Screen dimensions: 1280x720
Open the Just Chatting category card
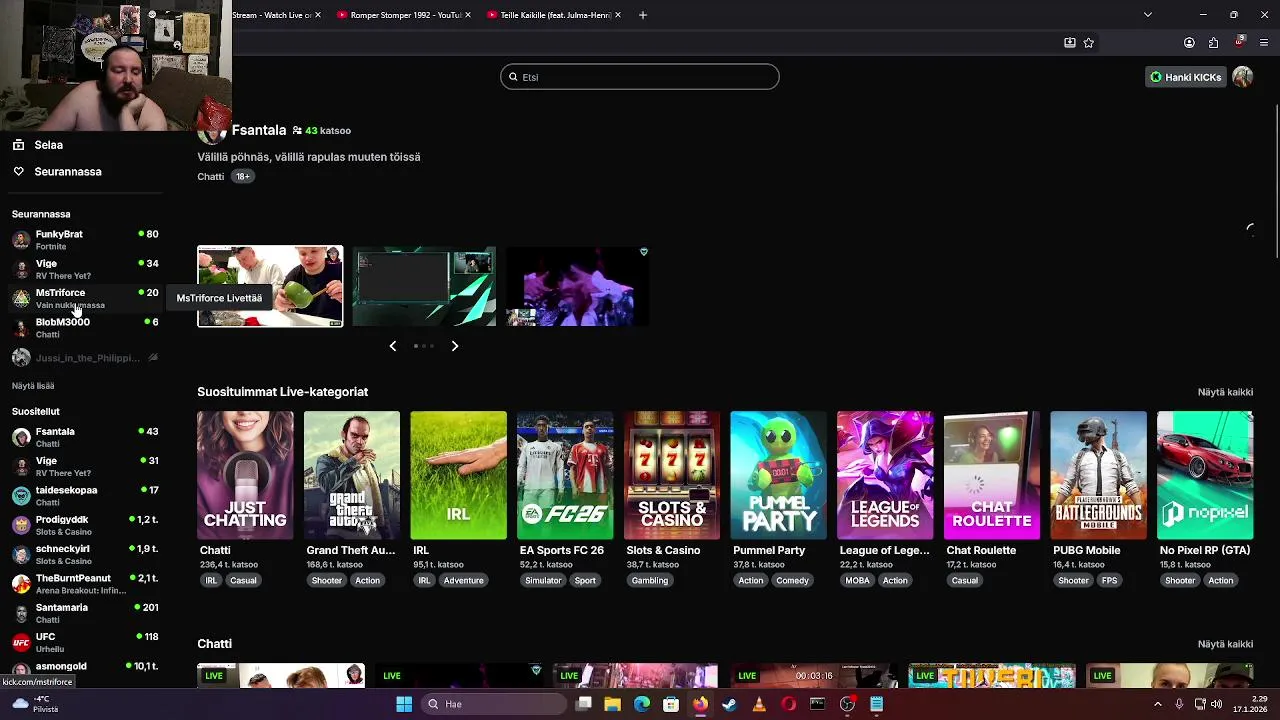(245, 475)
